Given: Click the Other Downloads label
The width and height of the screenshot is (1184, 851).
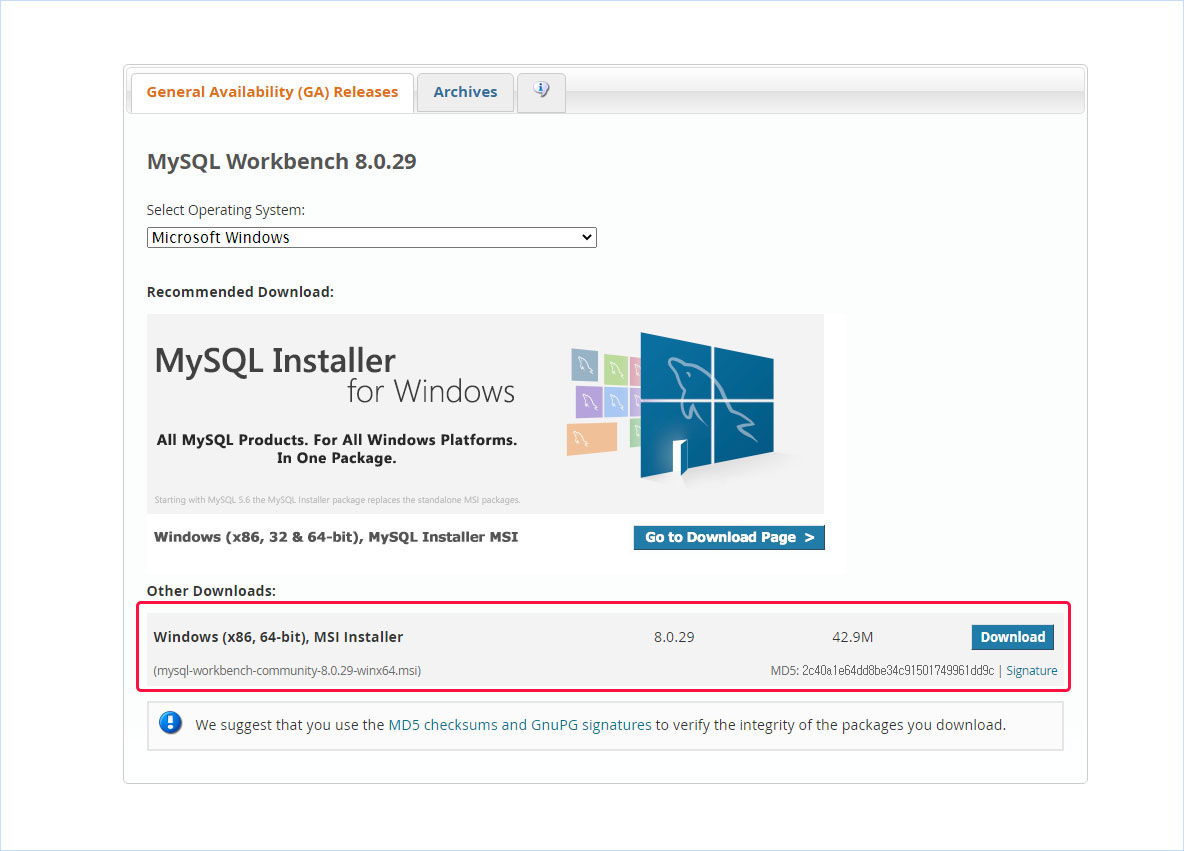Looking at the screenshot, I should [211, 590].
